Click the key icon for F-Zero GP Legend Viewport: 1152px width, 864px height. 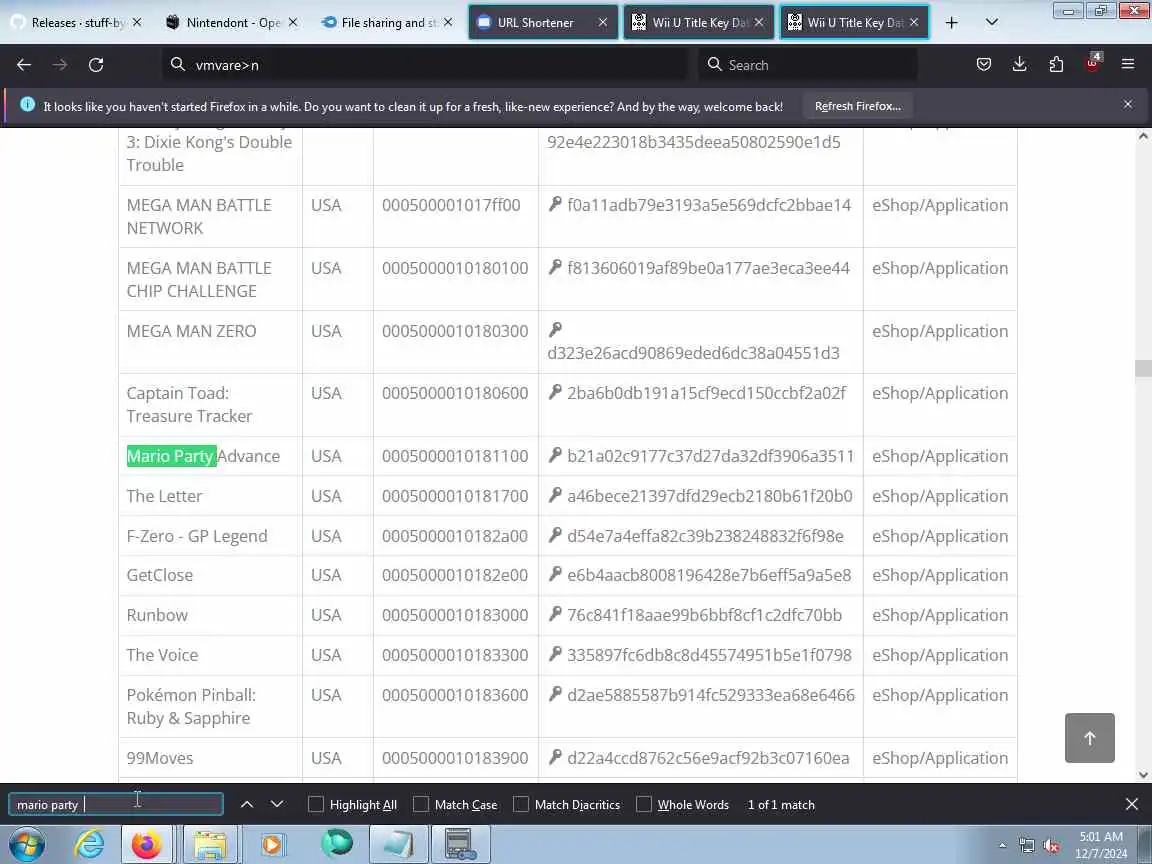click(x=555, y=535)
